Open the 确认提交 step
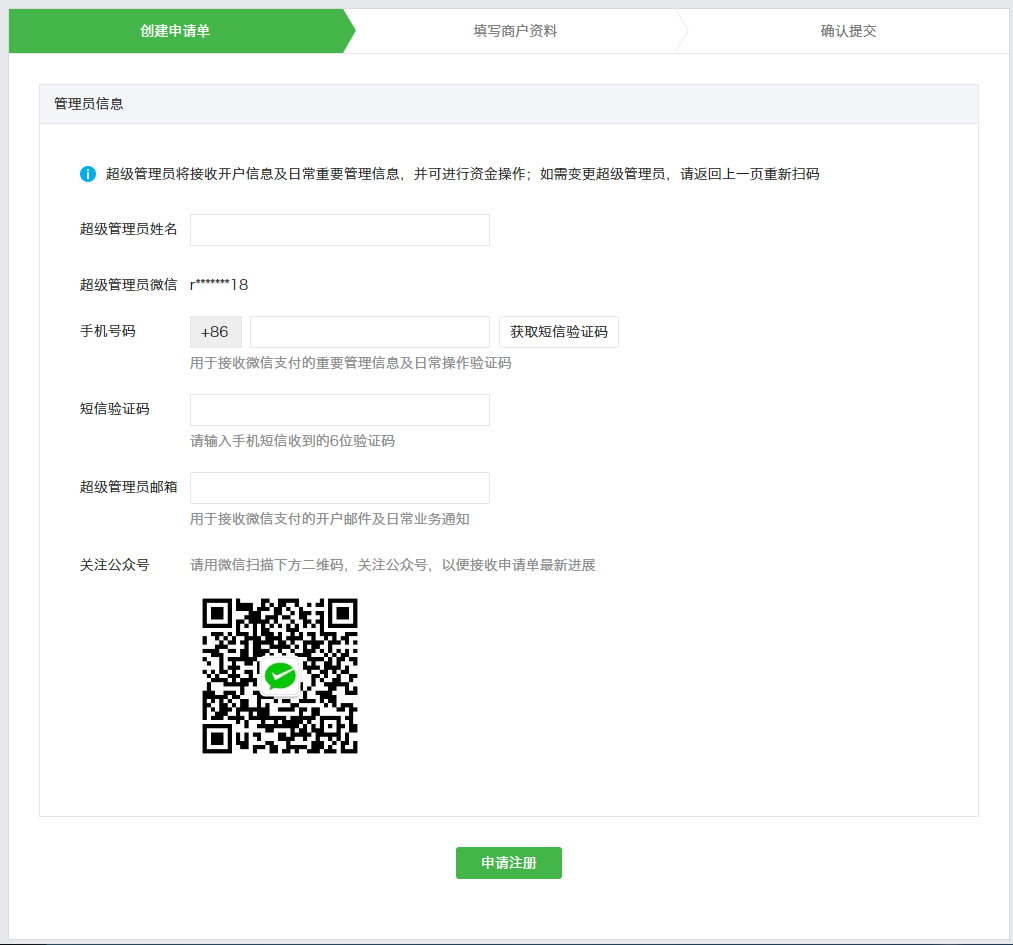The height and width of the screenshot is (945, 1013). 848,31
